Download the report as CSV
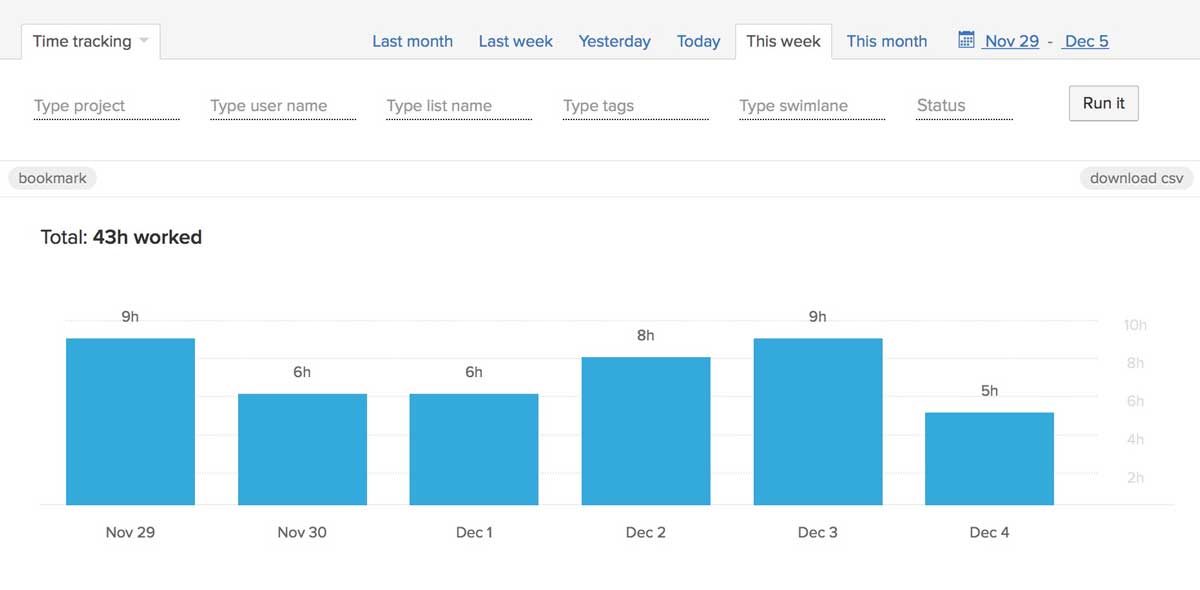Screen dimensions: 1200x590 click(1136, 178)
